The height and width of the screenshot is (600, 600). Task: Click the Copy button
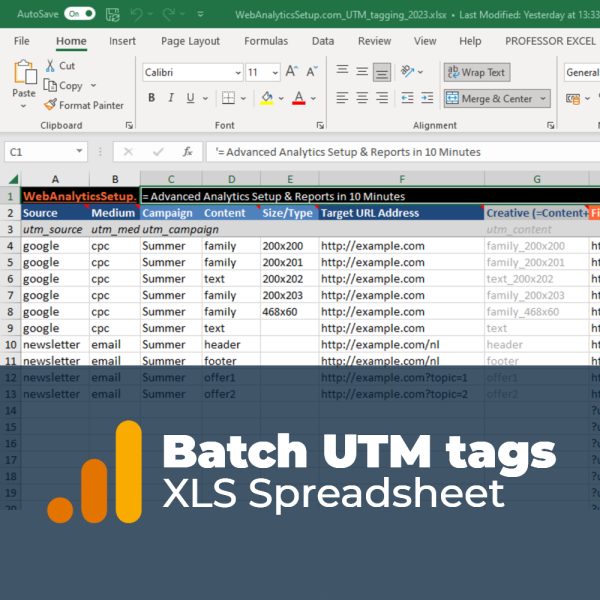[x=63, y=86]
